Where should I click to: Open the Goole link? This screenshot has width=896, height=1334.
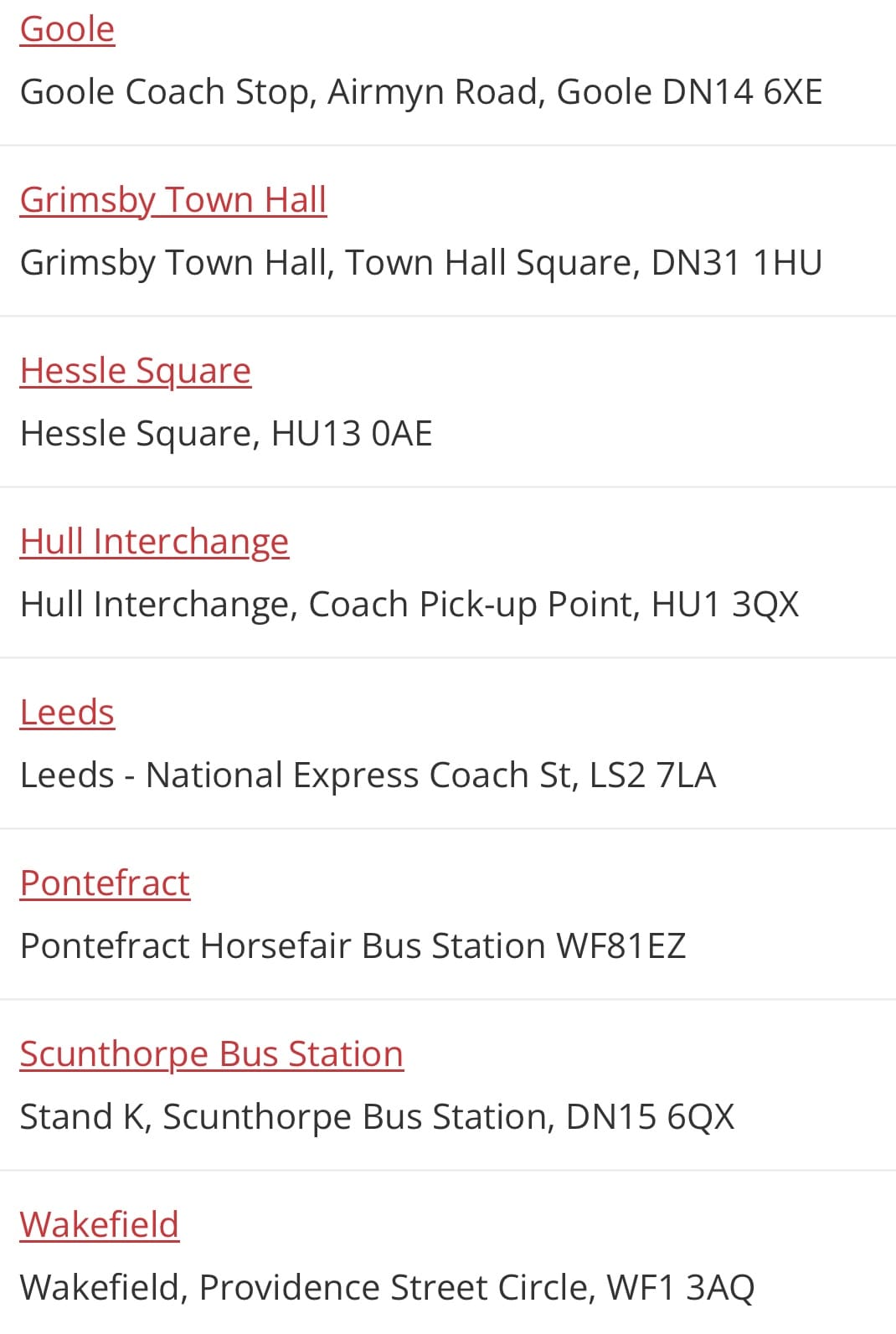coord(67,29)
